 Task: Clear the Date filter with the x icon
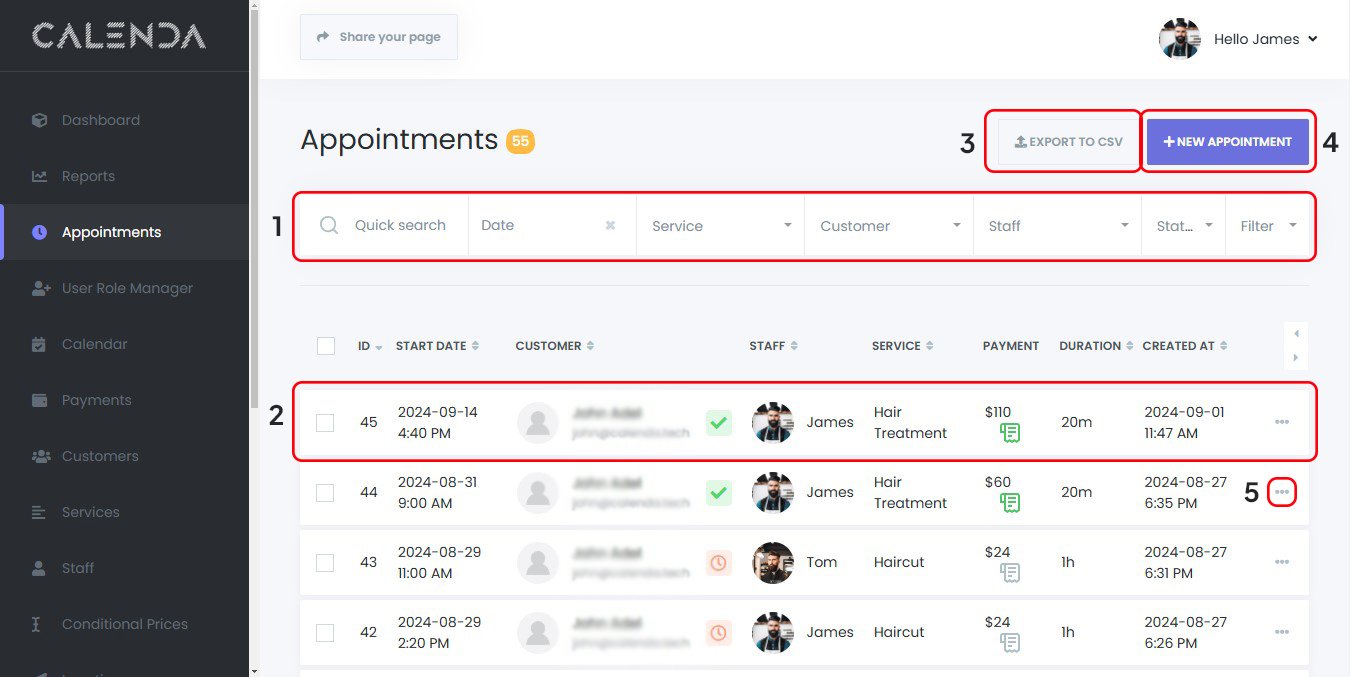pos(610,226)
